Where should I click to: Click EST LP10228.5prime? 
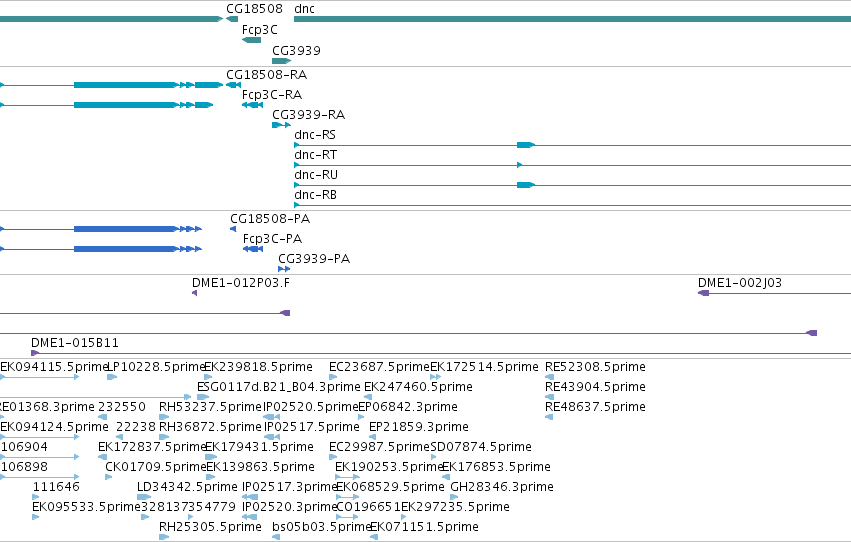(x=156, y=367)
